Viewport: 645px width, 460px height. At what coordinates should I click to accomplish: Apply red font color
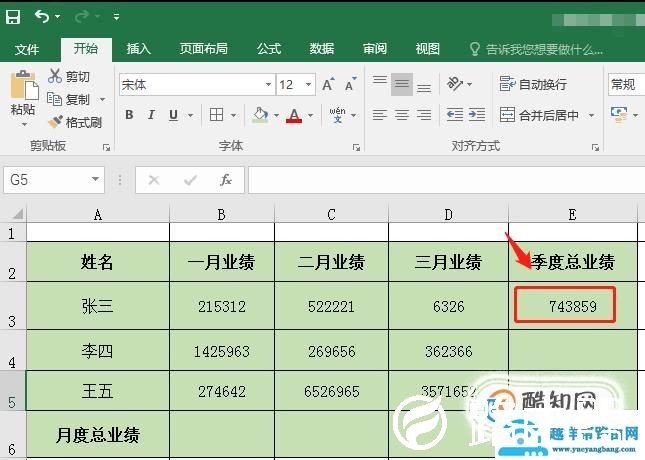(294, 115)
